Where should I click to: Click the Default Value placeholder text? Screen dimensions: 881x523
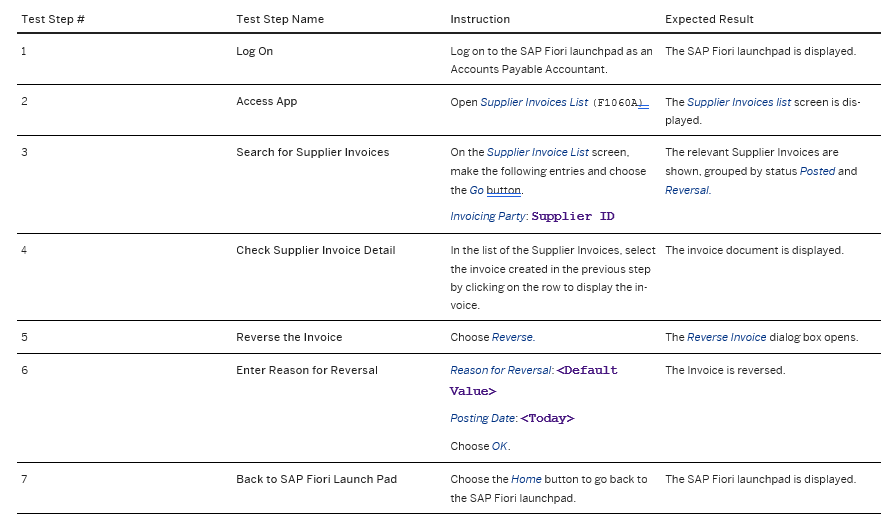coord(534,380)
